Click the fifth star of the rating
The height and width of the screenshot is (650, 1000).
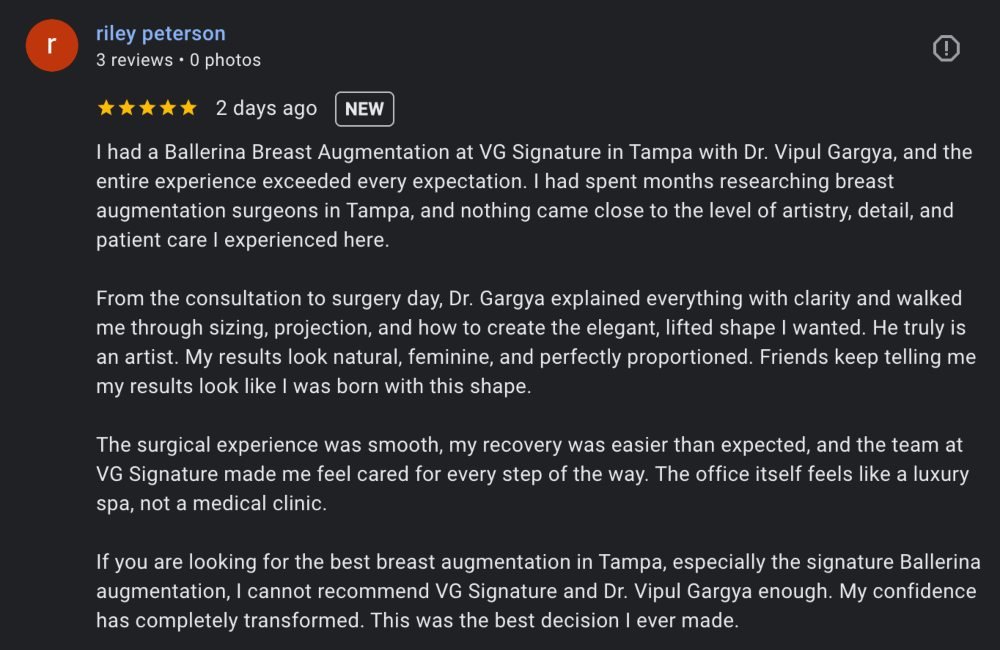pos(188,108)
